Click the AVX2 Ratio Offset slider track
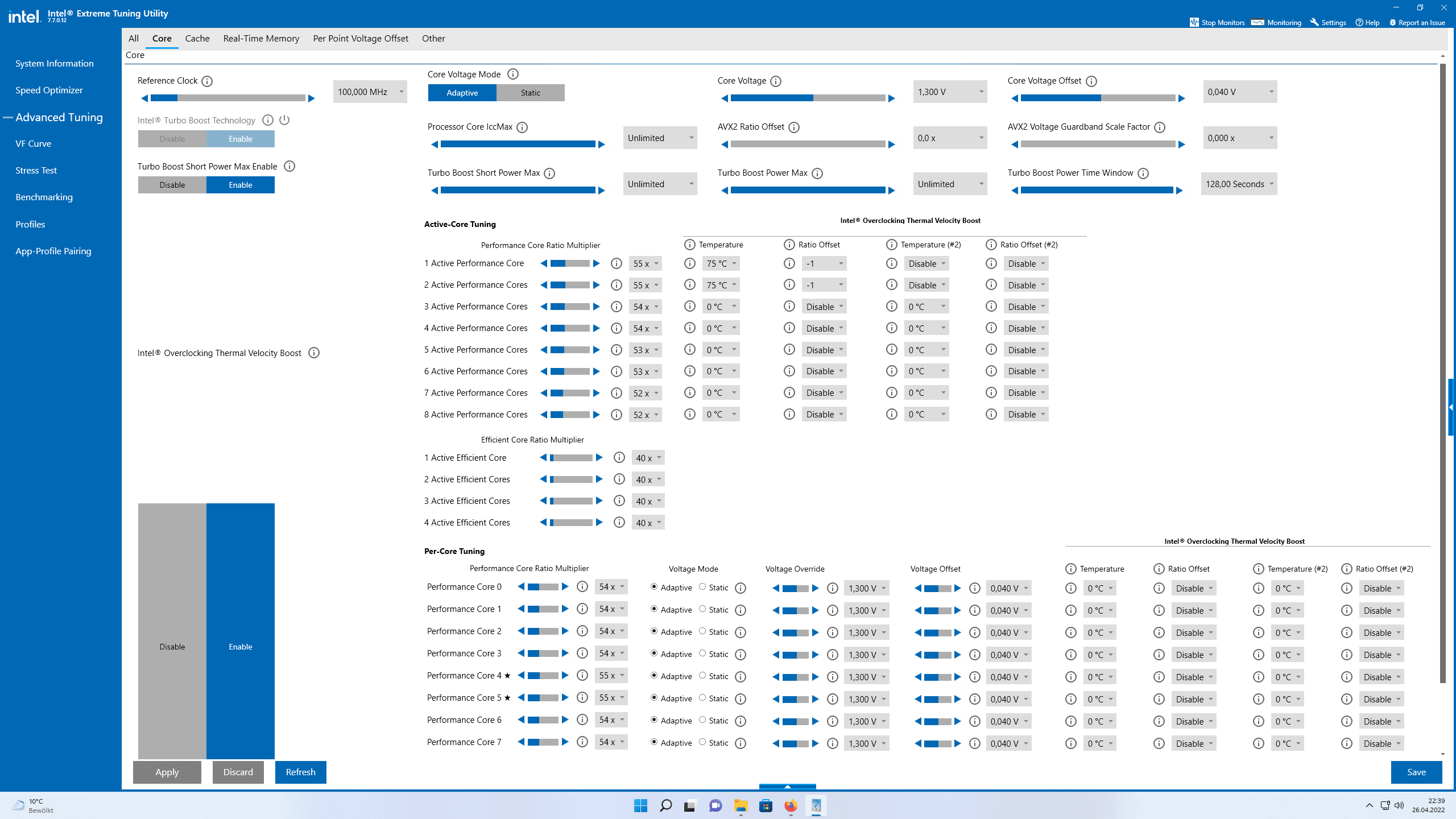Image resolution: width=1456 pixels, height=819 pixels. 808,144
